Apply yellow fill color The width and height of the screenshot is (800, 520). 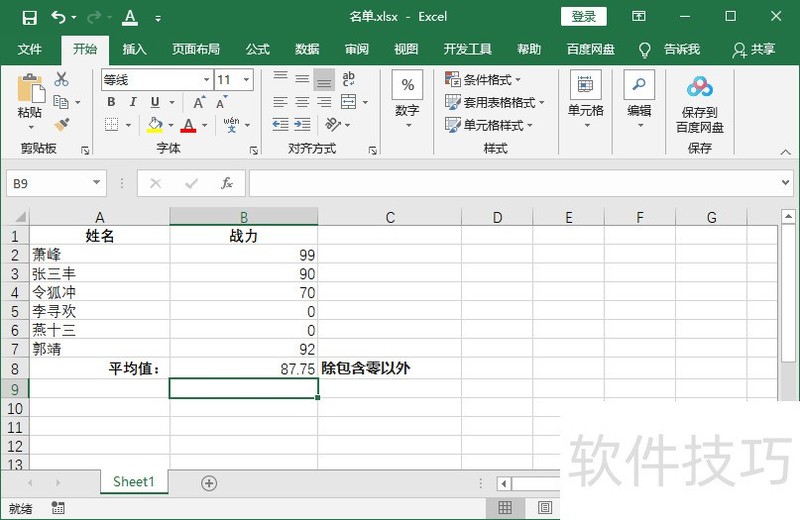click(x=155, y=125)
